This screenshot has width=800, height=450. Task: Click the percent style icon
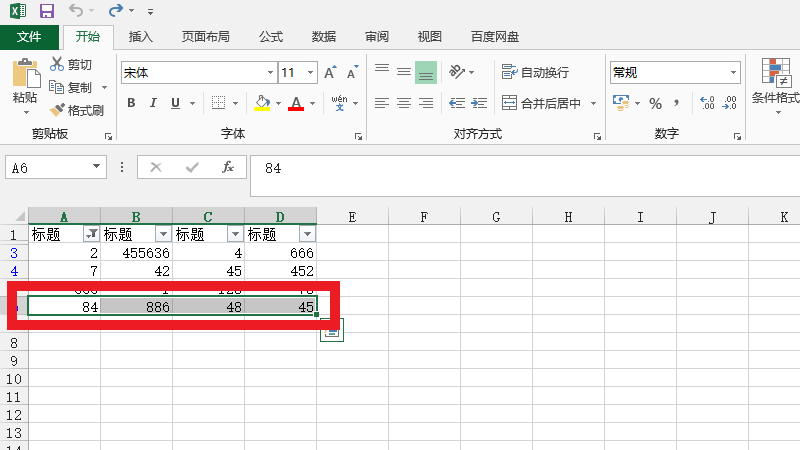(655, 103)
